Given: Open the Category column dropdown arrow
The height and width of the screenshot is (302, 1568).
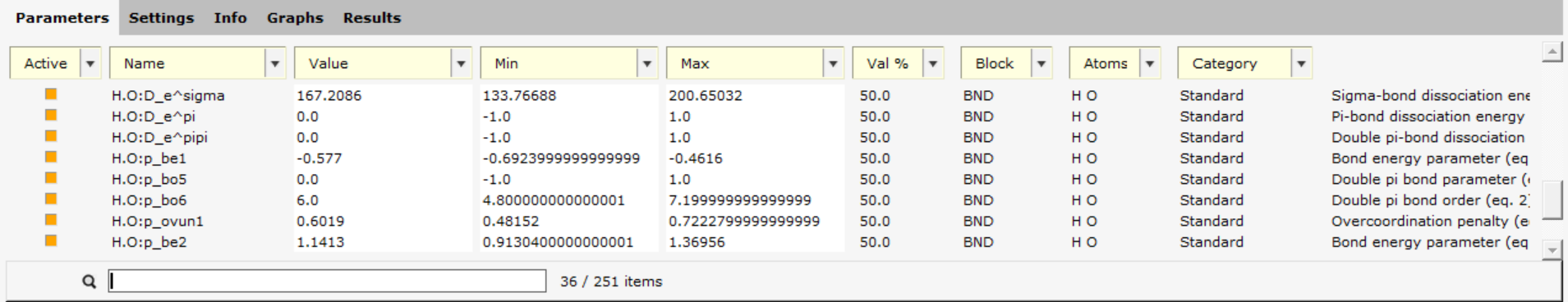Looking at the screenshot, I should click(x=1301, y=63).
